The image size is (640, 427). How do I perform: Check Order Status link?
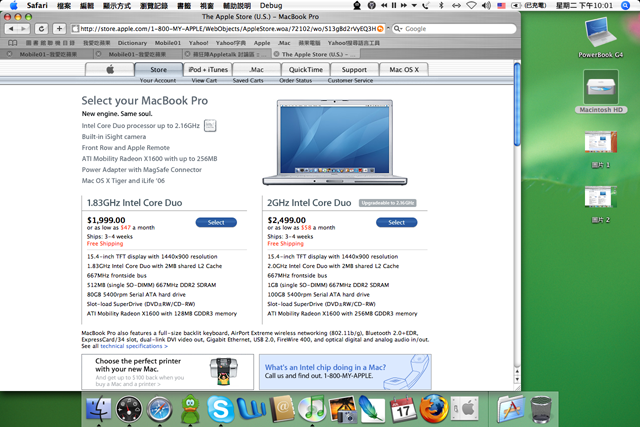coord(296,80)
